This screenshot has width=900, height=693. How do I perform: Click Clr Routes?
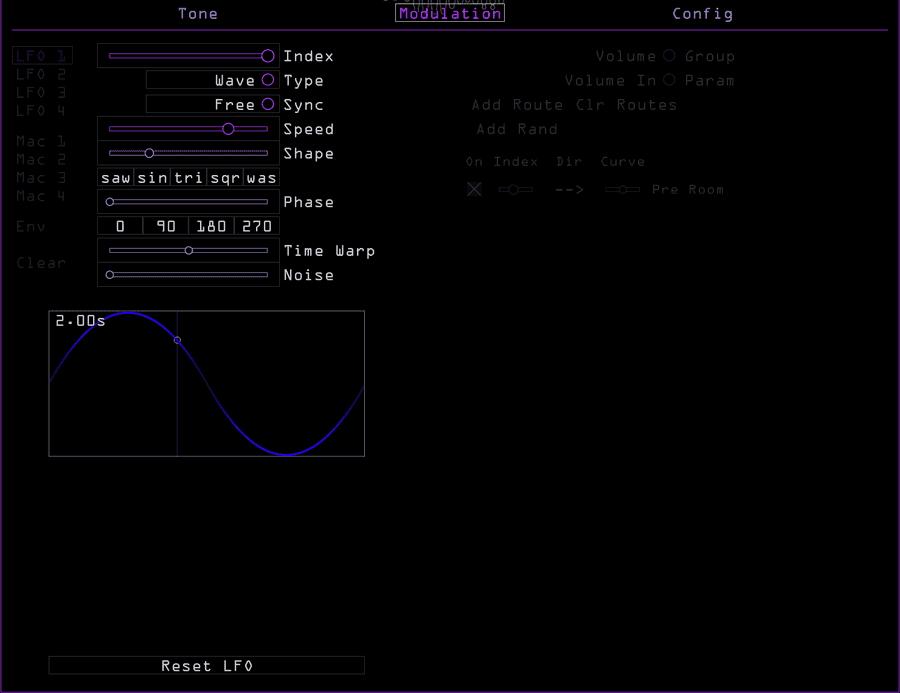(627, 104)
